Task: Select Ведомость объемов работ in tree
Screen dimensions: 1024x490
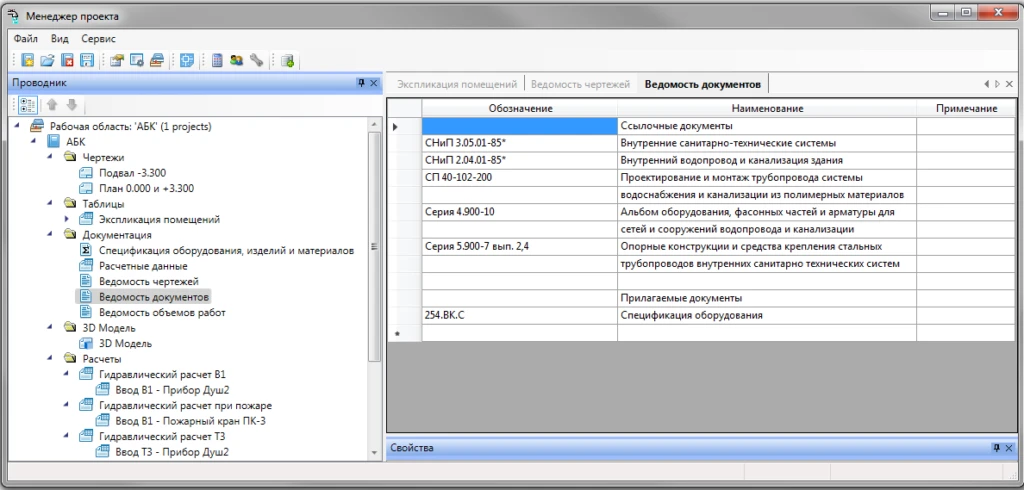Action: point(162,312)
